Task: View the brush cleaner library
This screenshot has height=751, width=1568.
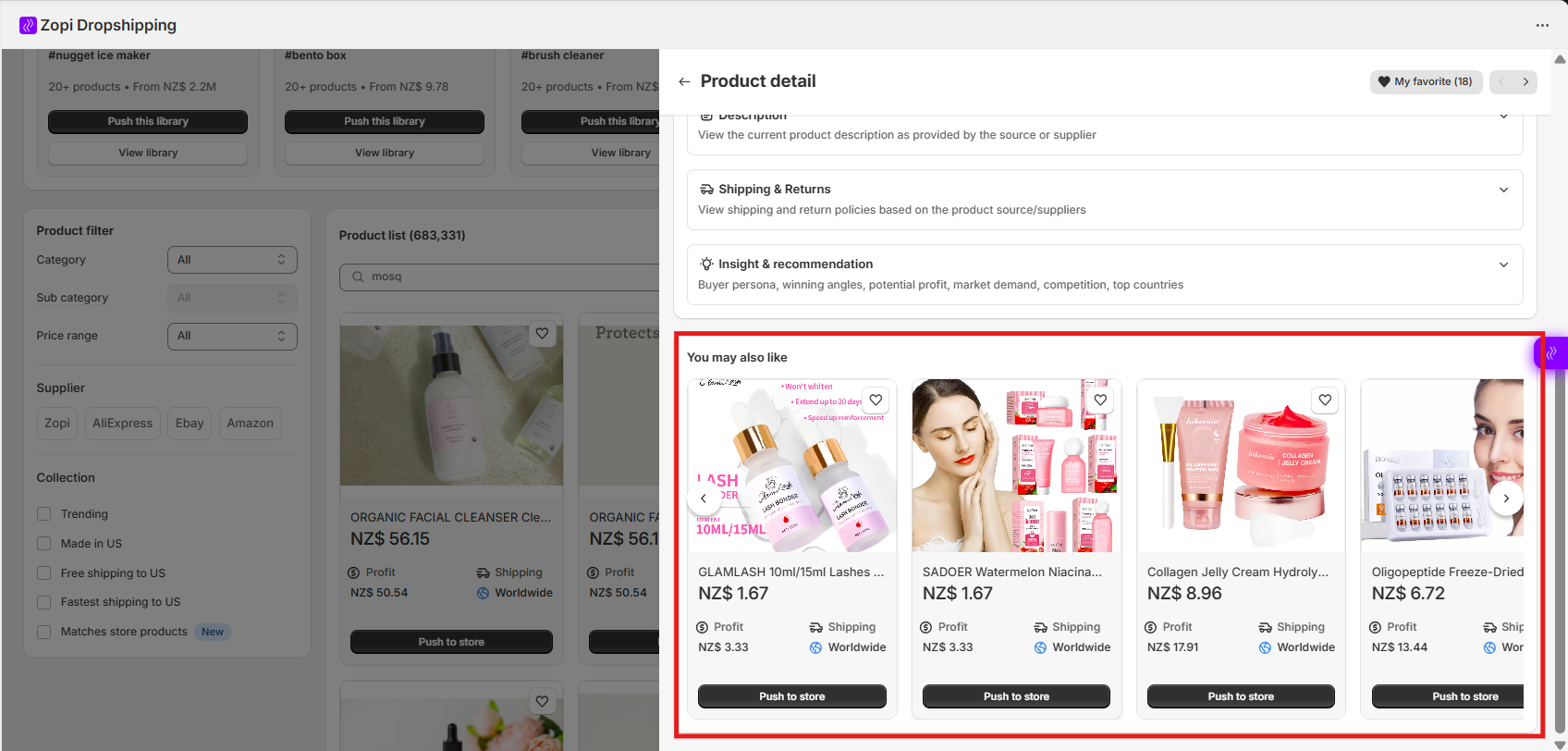Action: (x=590, y=153)
